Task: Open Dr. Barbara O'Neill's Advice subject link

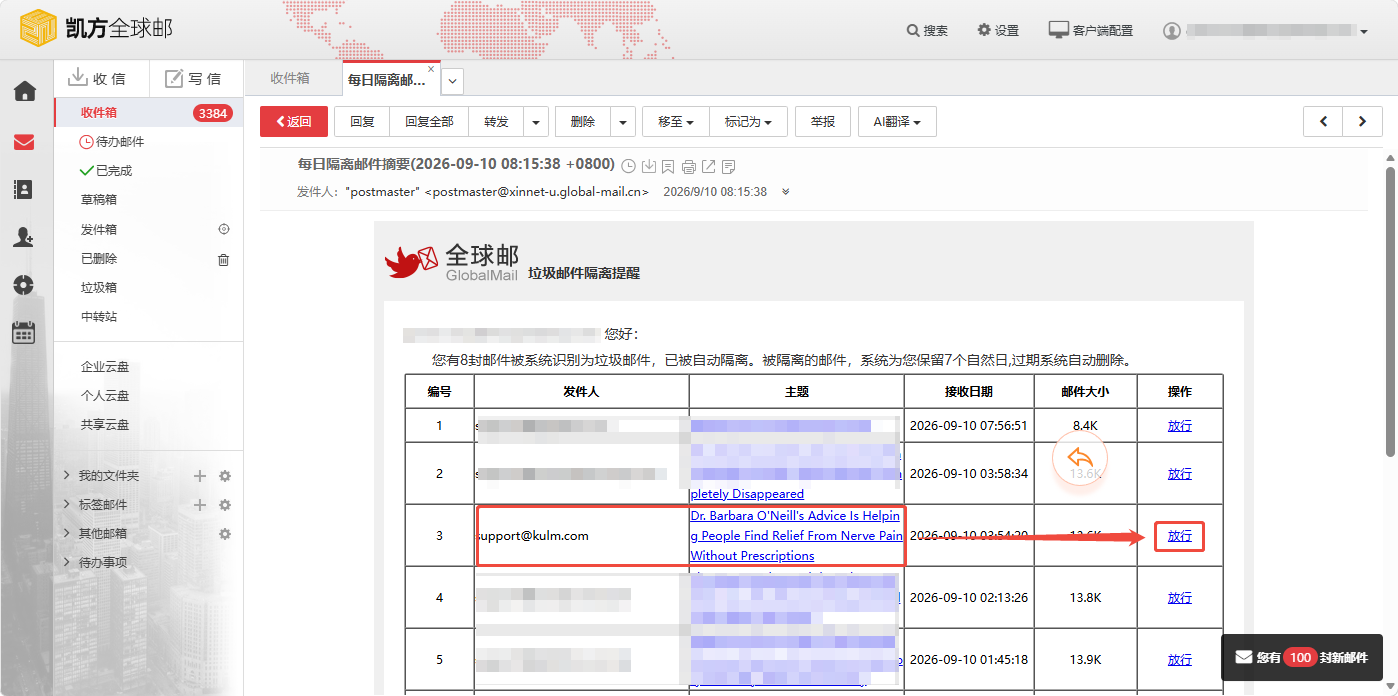Action: click(x=796, y=536)
